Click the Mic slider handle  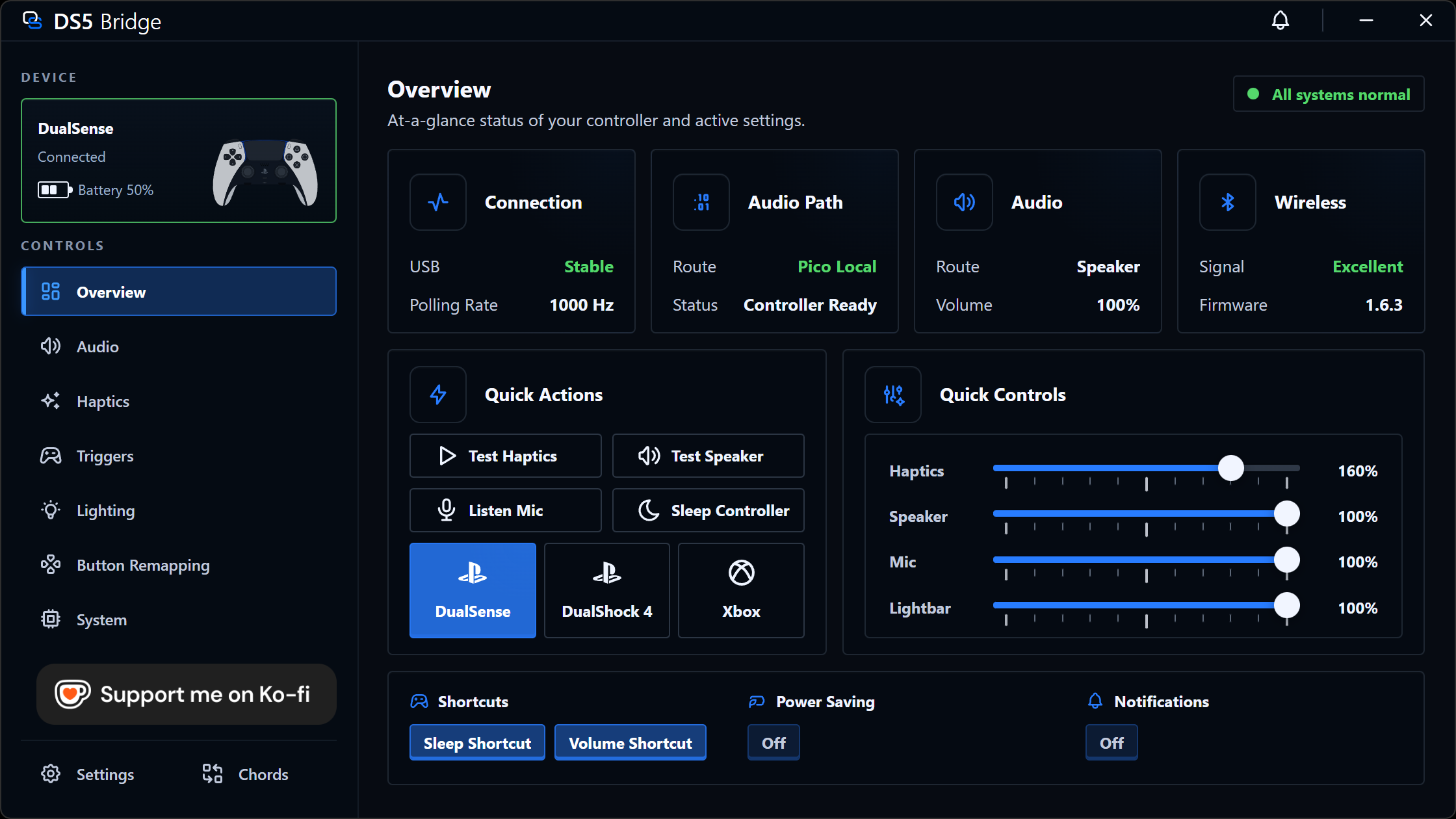(1286, 560)
